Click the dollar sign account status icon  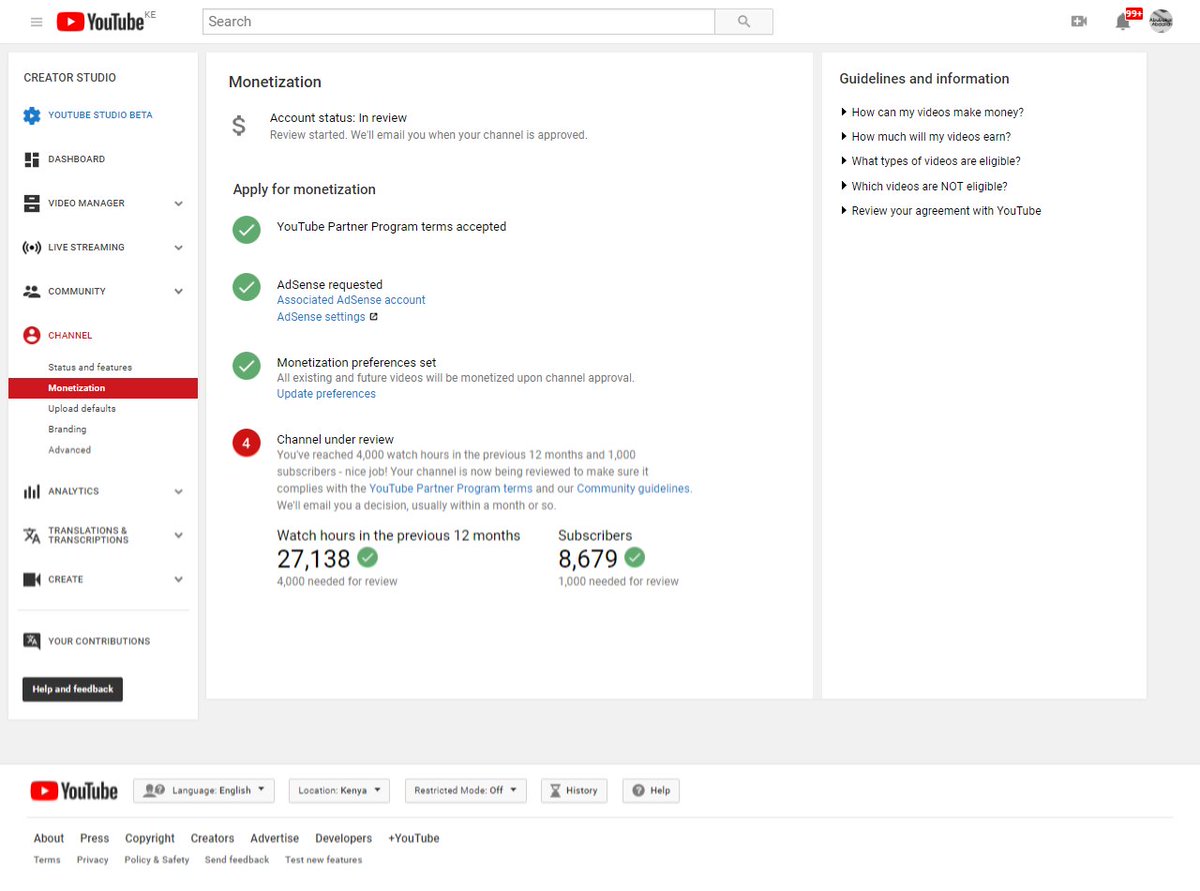pos(238,125)
